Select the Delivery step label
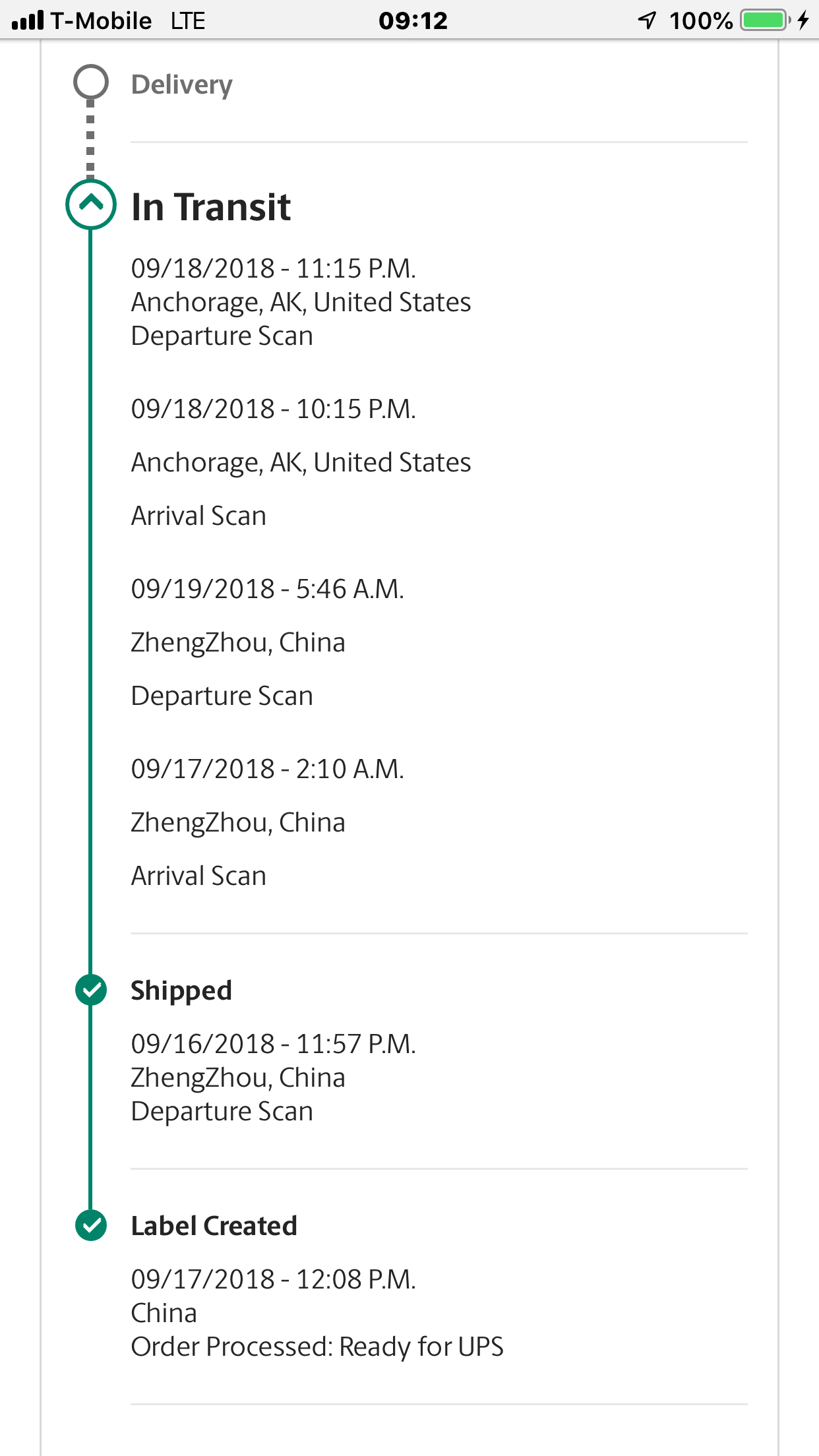This screenshot has width=819, height=1456. [182, 84]
